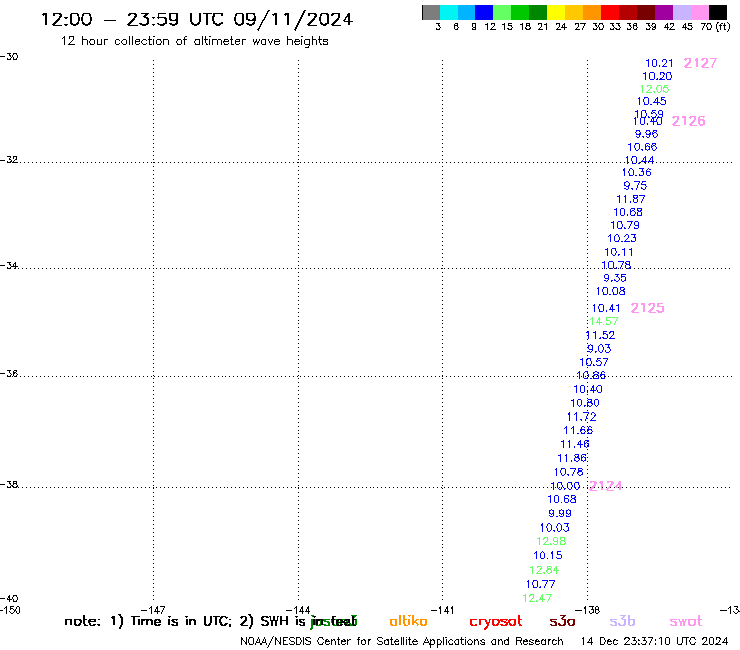Click the dark blue swatch above label 12

pyautogui.click(x=484, y=12)
